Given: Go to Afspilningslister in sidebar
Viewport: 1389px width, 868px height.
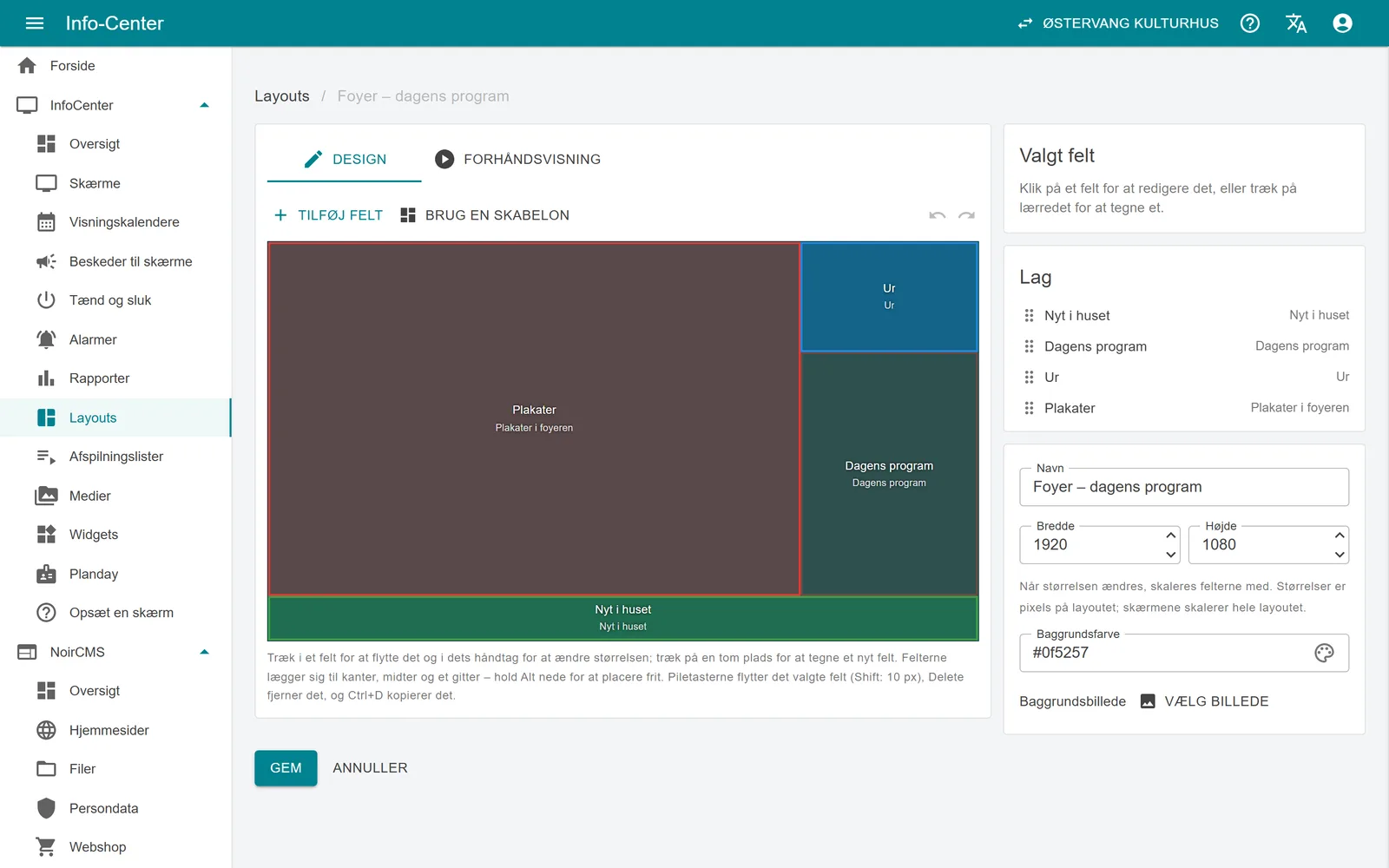Looking at the screenshot, I should point(115,457).
